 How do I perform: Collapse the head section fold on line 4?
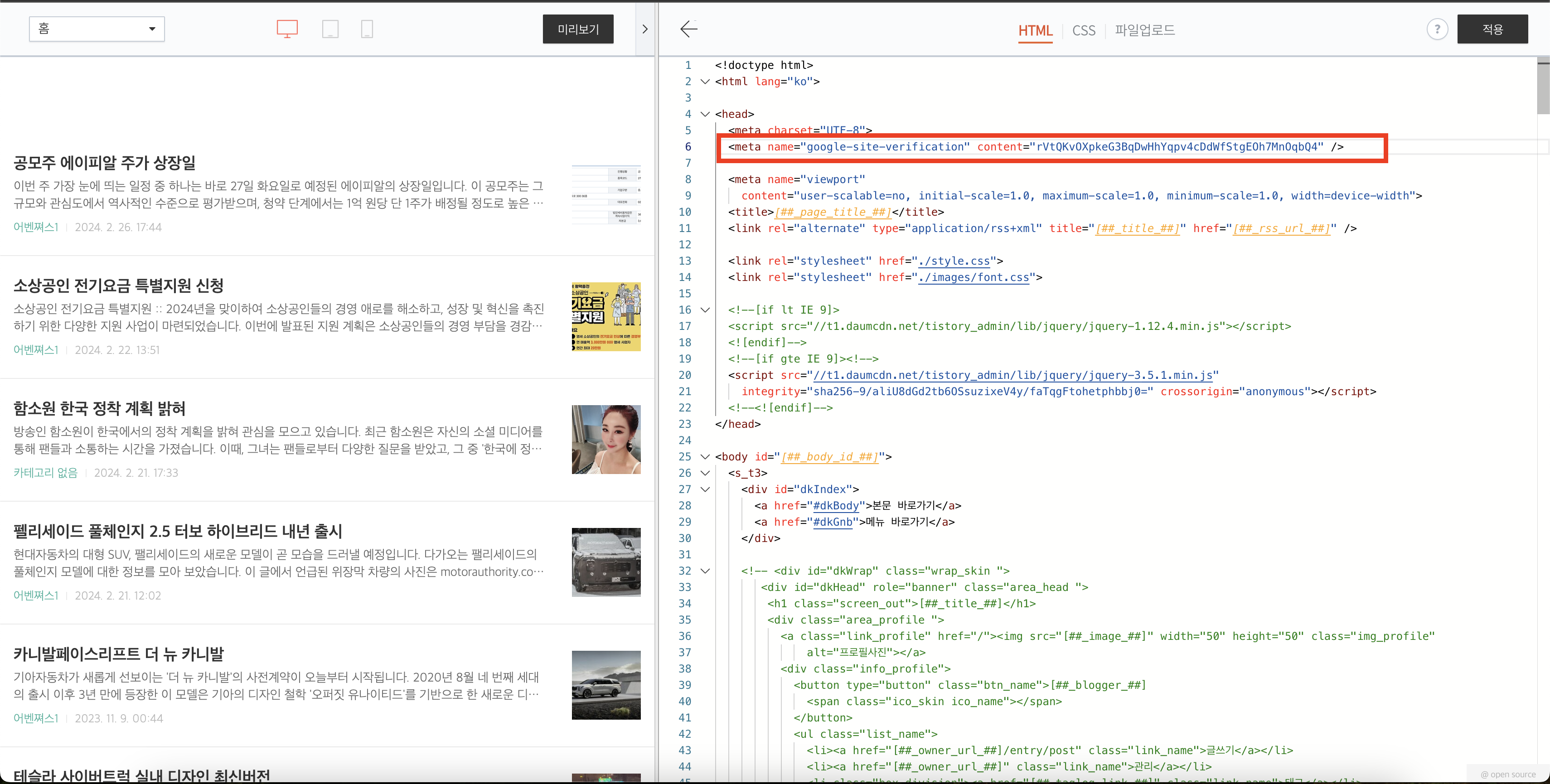coord(705,114)
